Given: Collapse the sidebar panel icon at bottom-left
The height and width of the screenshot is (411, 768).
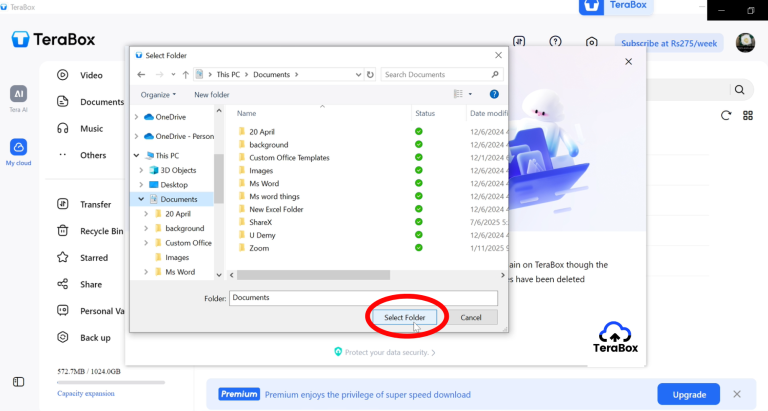Looking at the screenshot, I should tap(18, 382).
